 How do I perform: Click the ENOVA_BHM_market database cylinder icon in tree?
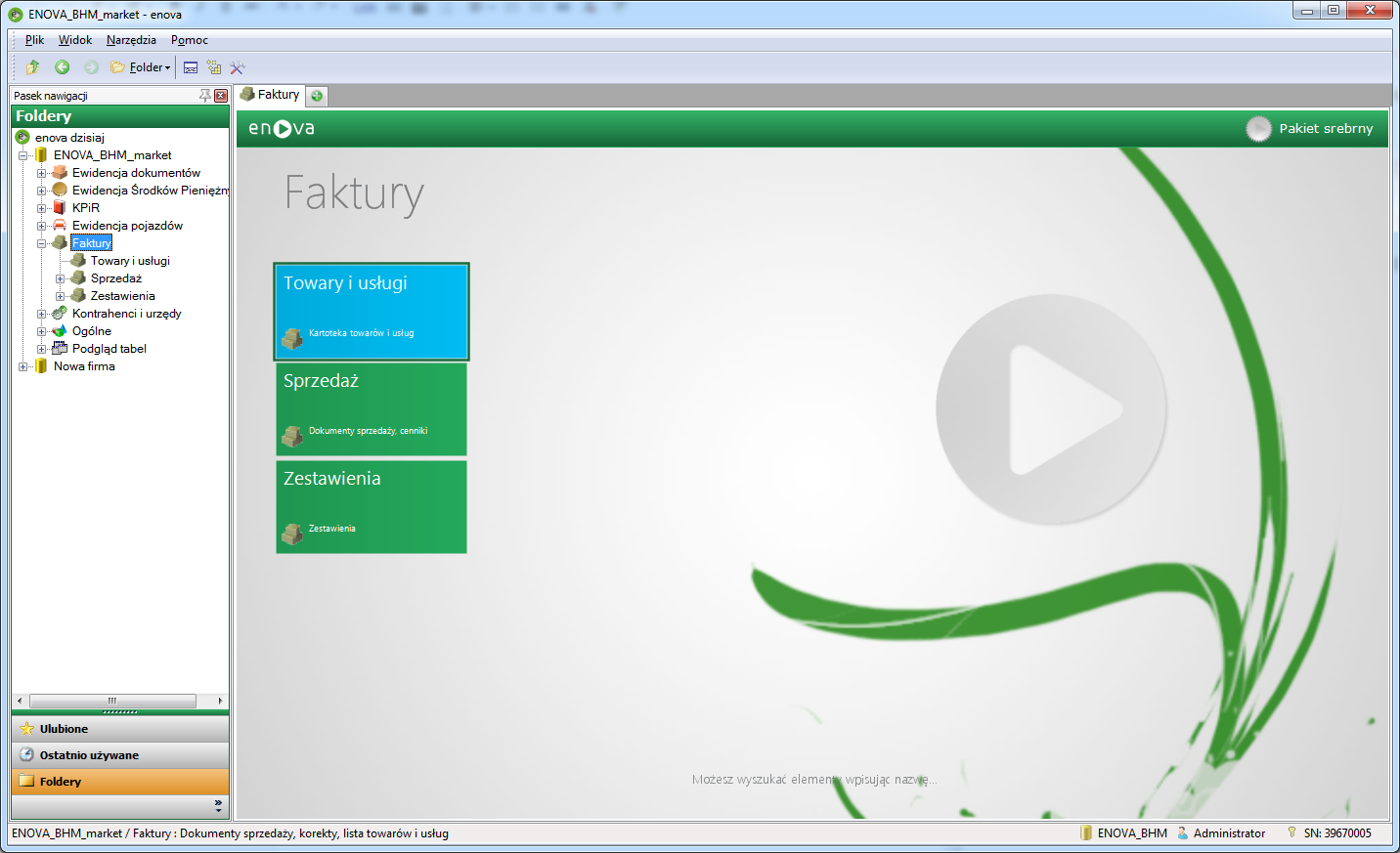(41, 155)
